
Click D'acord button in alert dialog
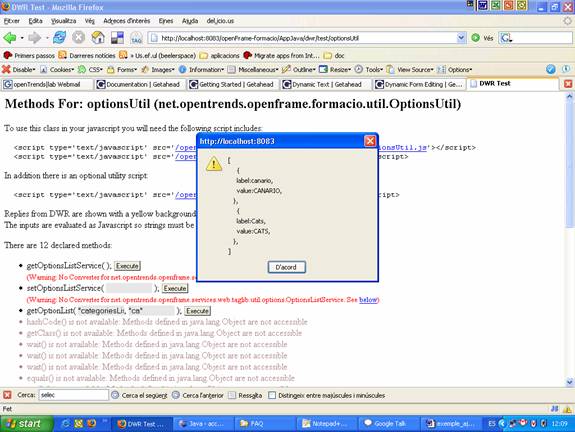pyautogui.click(x=286, y=267)
